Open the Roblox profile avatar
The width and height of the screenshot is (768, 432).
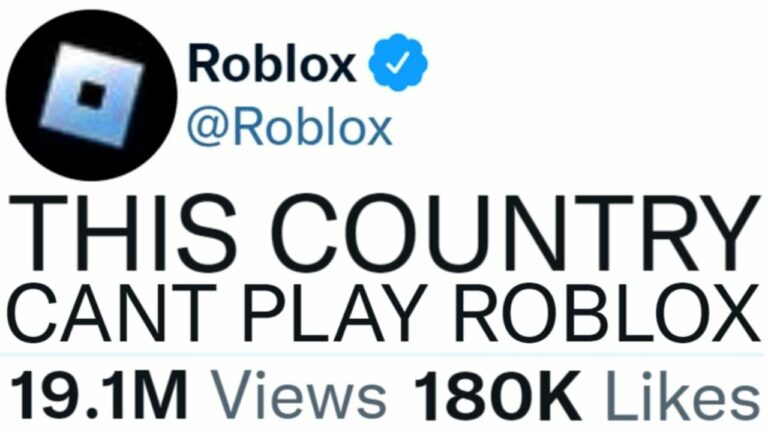click(x=92, y=95)
